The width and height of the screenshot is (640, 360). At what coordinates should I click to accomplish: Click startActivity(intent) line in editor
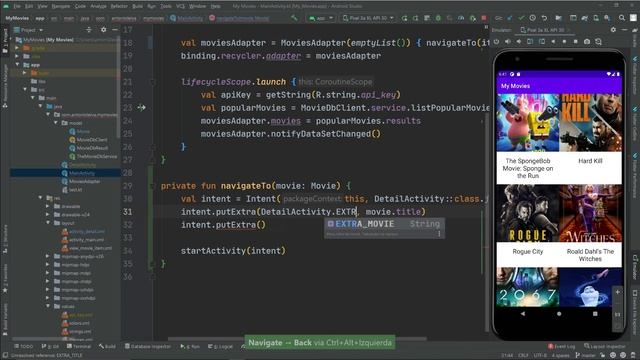tap(233, 251)
